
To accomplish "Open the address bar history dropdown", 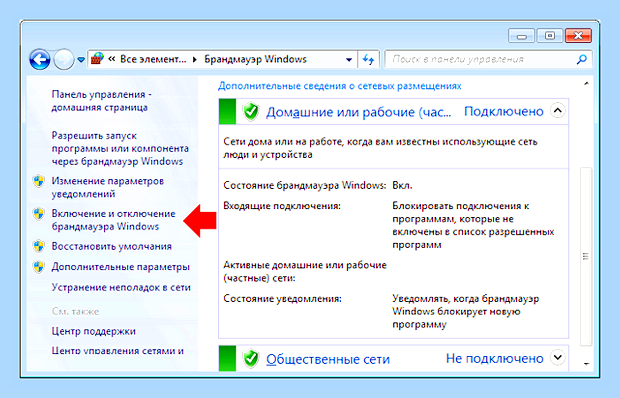I will tap(349, 60).
